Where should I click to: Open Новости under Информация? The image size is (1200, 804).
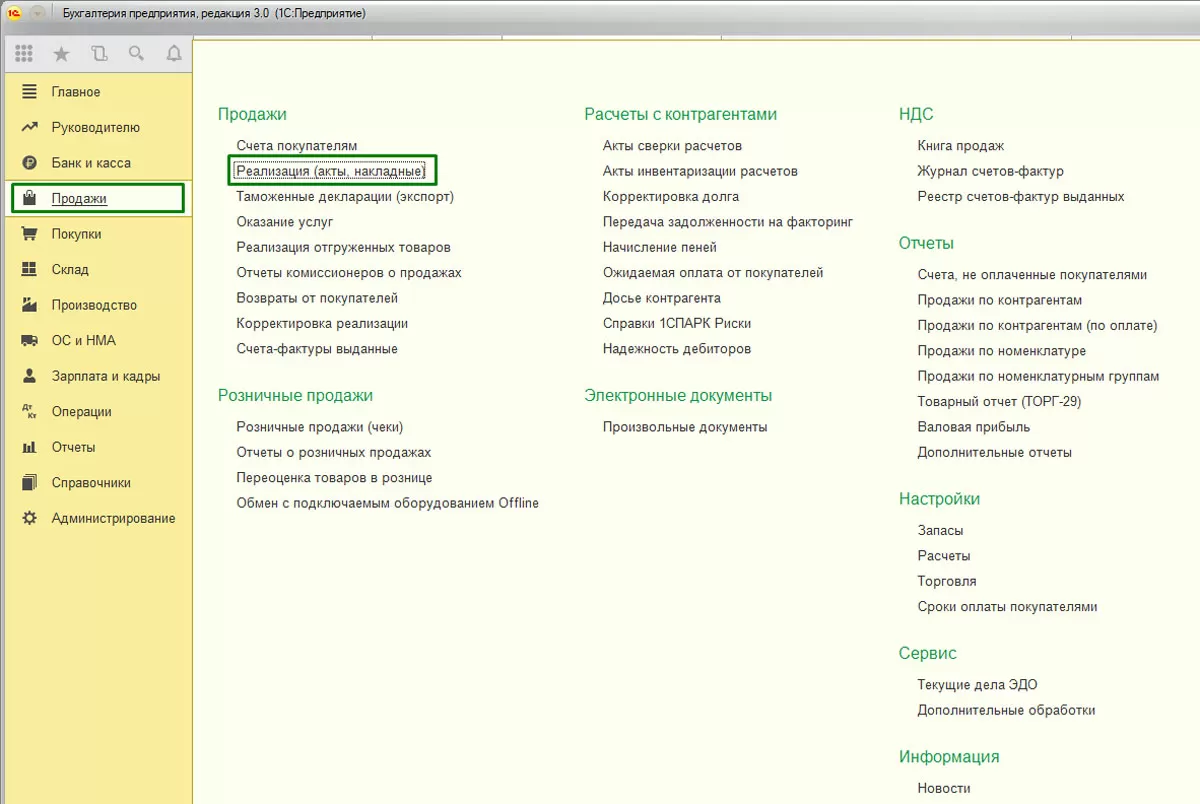tap(944, 788)
